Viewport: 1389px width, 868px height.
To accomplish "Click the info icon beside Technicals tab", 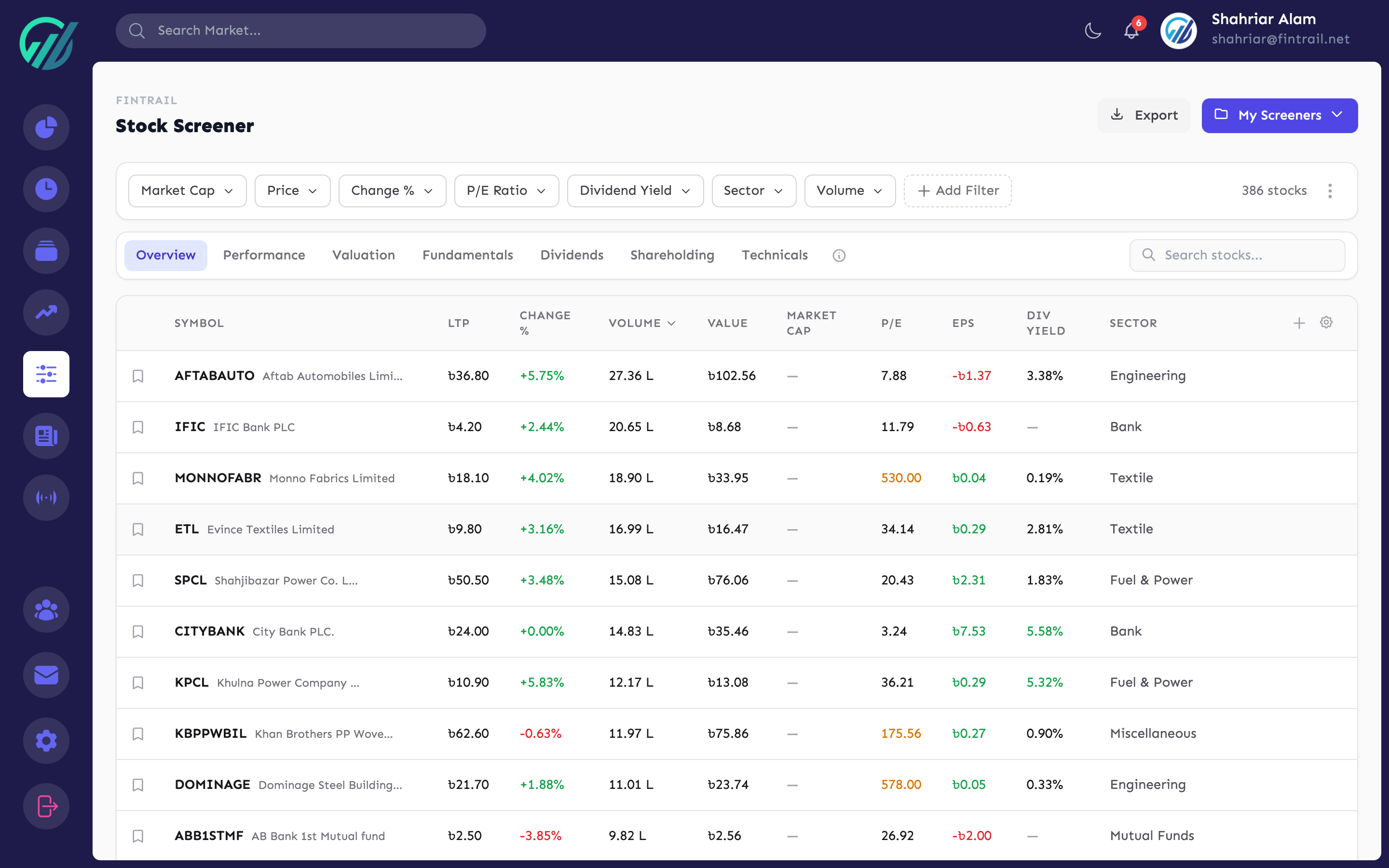I will click(x=839, y=256).
